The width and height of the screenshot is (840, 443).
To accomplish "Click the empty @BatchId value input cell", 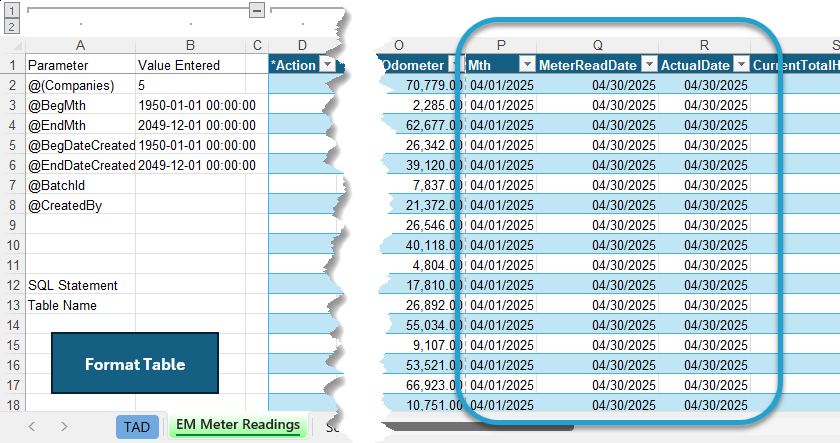I will click(x=190, y=185).
